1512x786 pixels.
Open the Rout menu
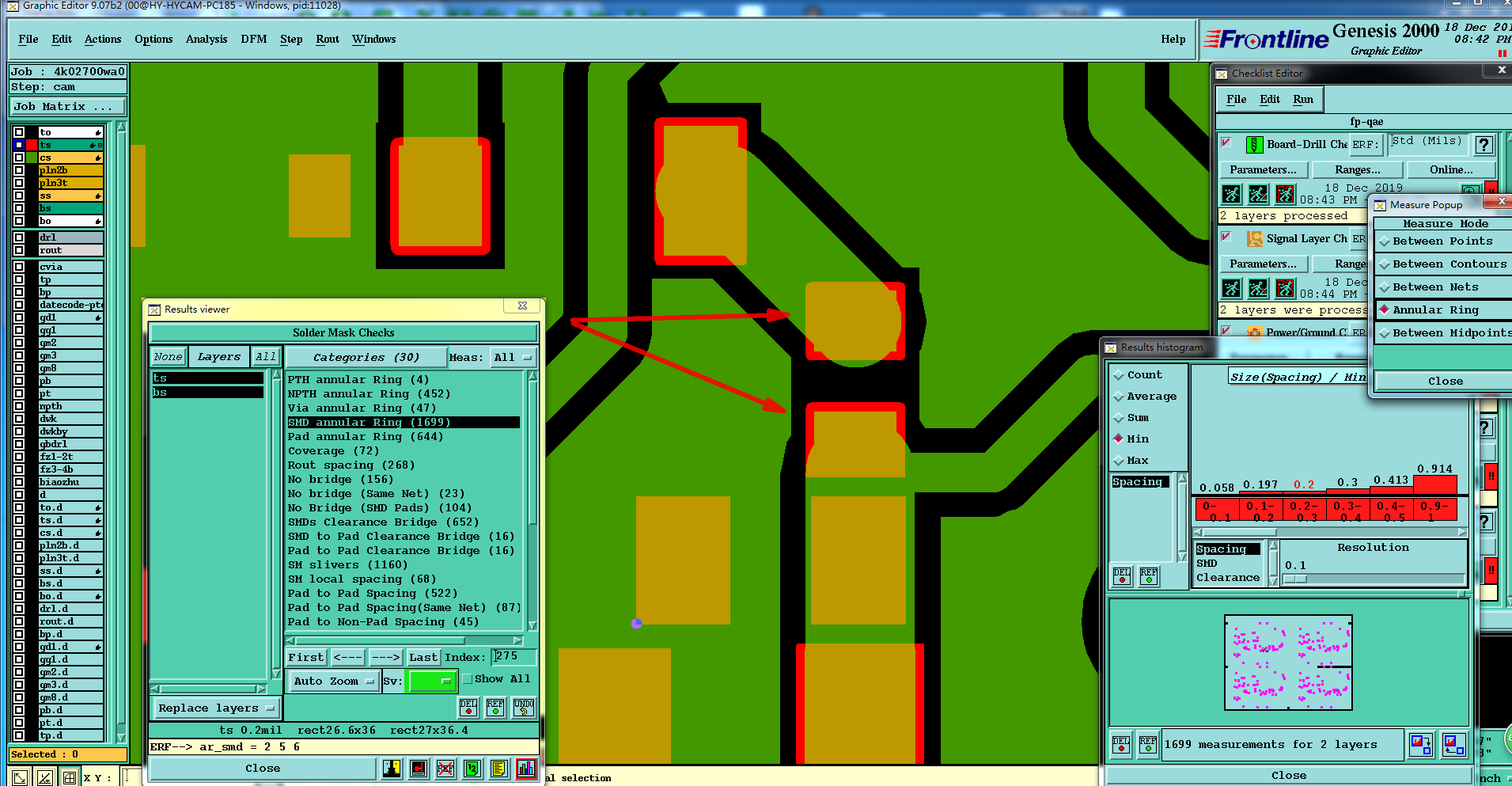[328, 40]
